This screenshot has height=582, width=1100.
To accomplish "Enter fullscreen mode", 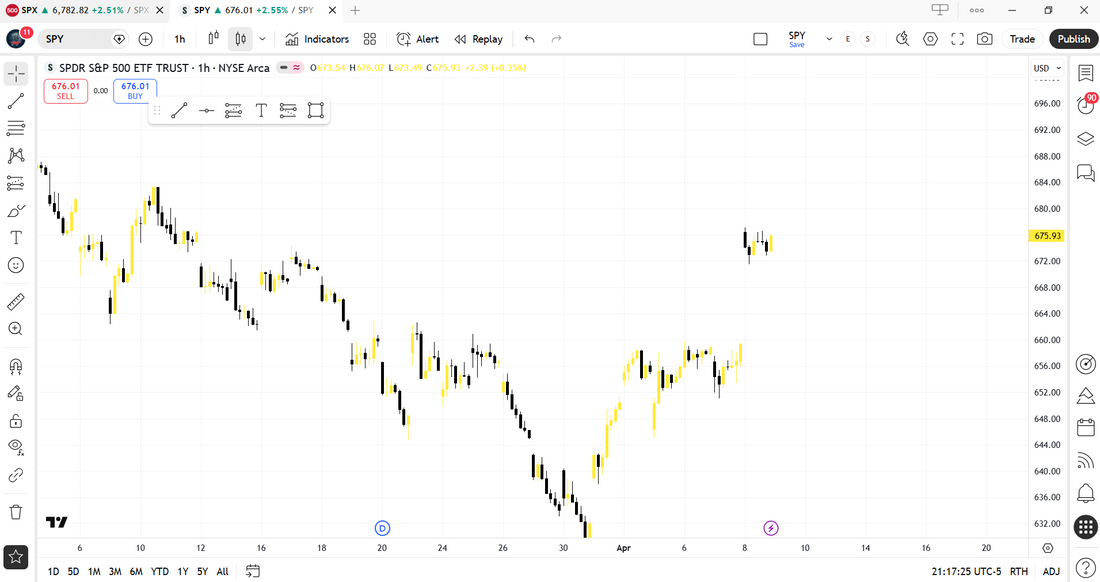I will click(x=958, y=39).
